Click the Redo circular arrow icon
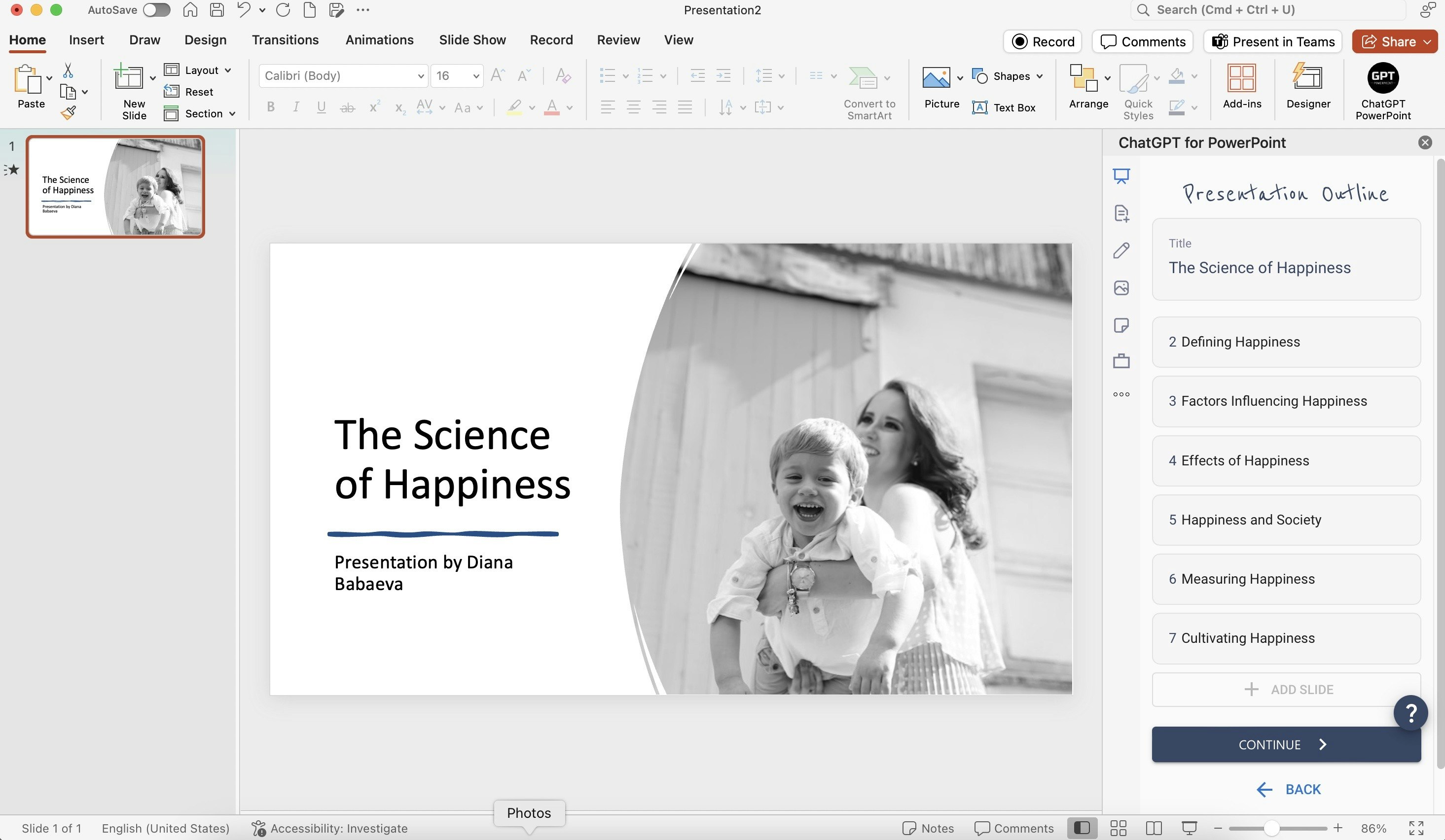The image size is (1445, 840). tap(283, 10)
